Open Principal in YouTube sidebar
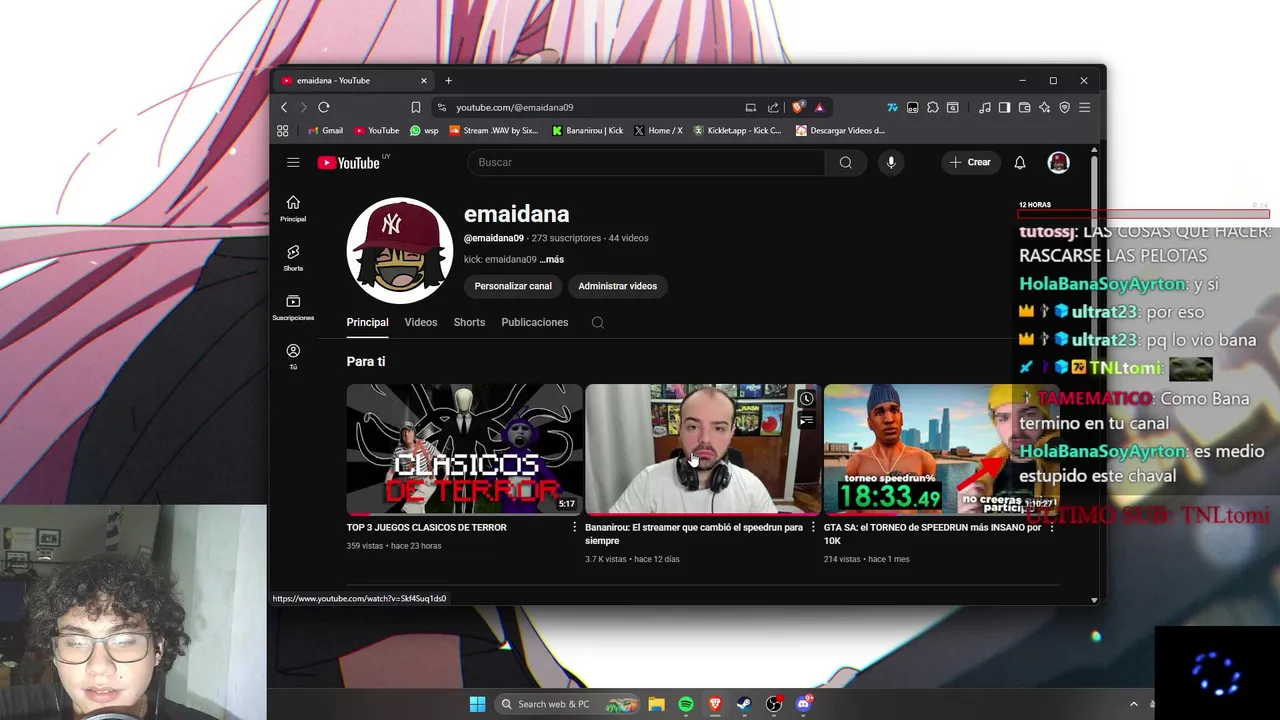The width and height of the screenshot is (1280, 720). coord(293,209)
